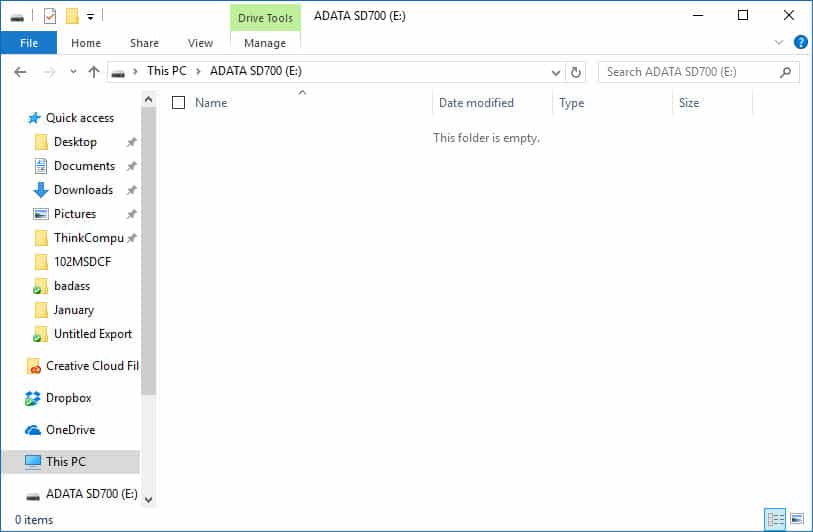The width and height of the screenshot is (813, 532).
Task: Click the drive icon in the title bar
Action: pyautogui.click(x=17, y=17)
